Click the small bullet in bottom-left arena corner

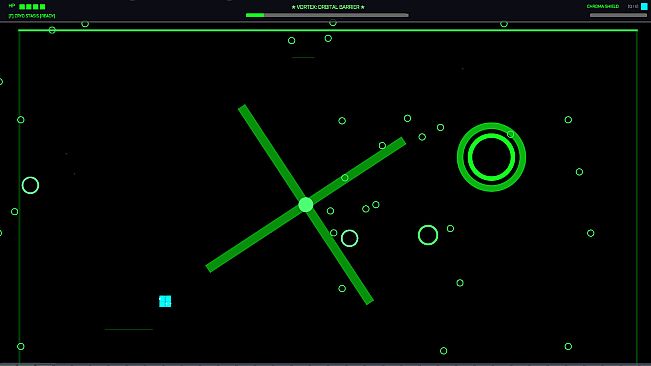[x=20, y=346]
